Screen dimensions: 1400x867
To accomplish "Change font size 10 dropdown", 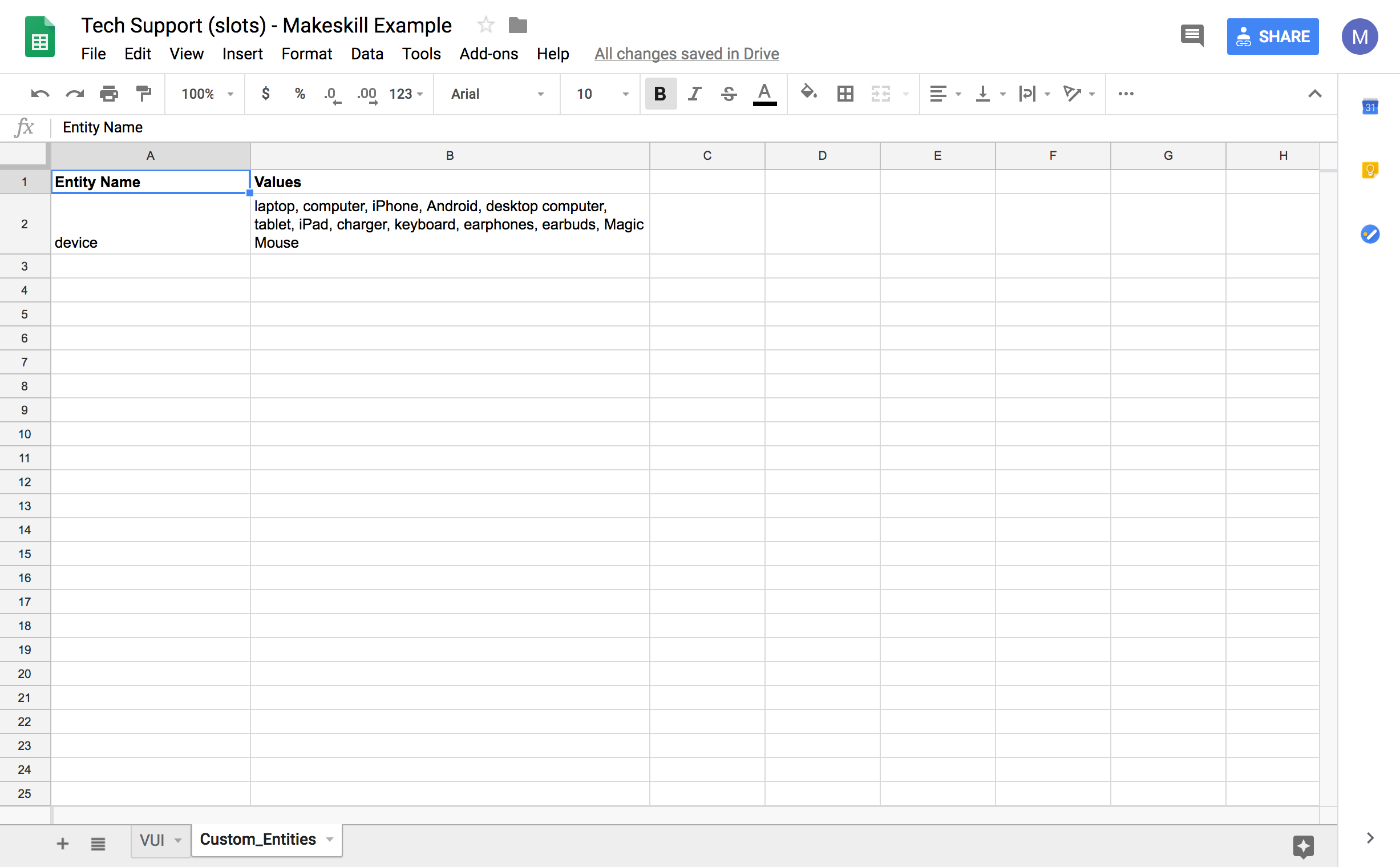I will [x=602, y=94].
